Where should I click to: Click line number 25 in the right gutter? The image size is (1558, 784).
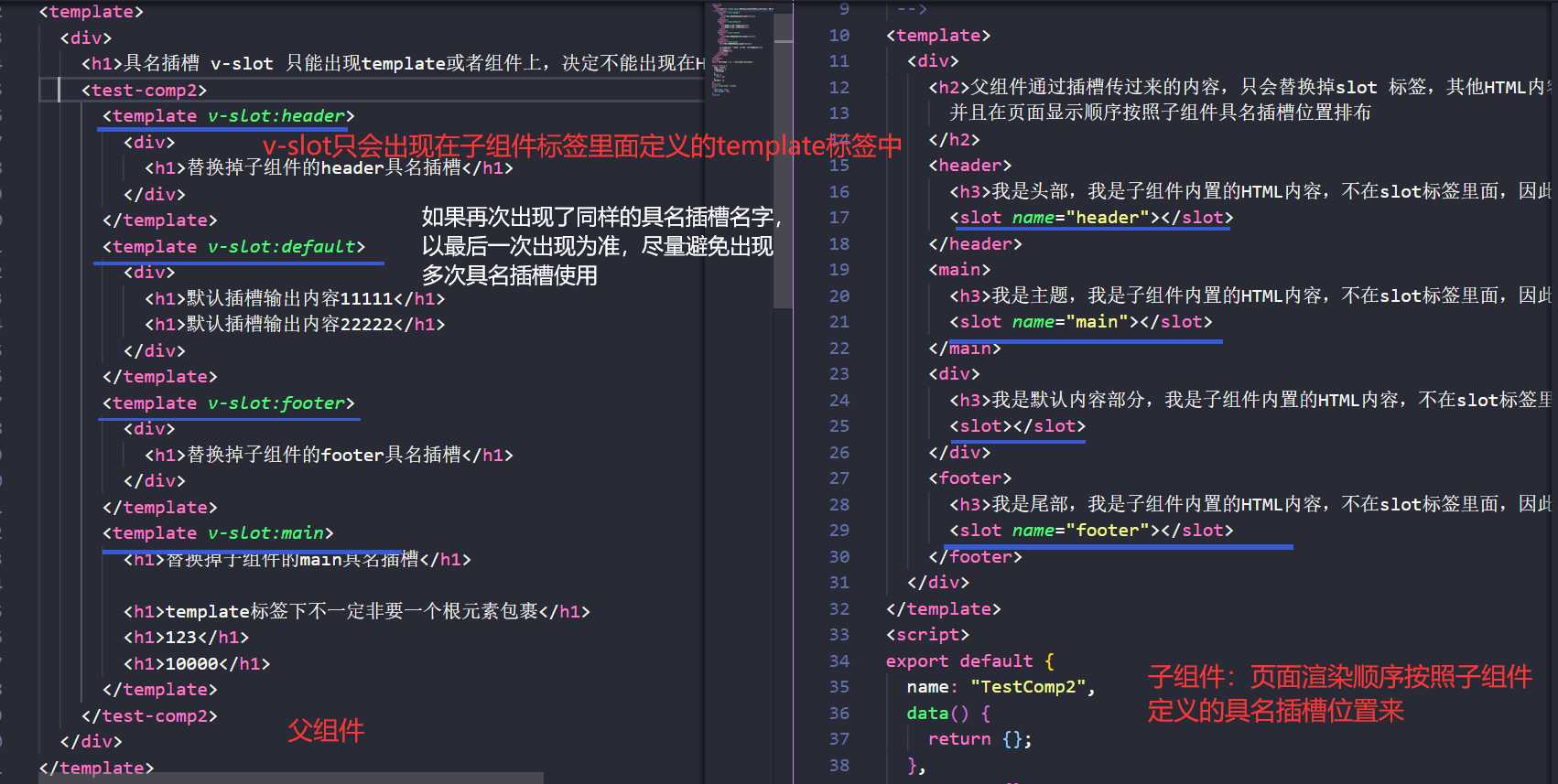[839, 426]
